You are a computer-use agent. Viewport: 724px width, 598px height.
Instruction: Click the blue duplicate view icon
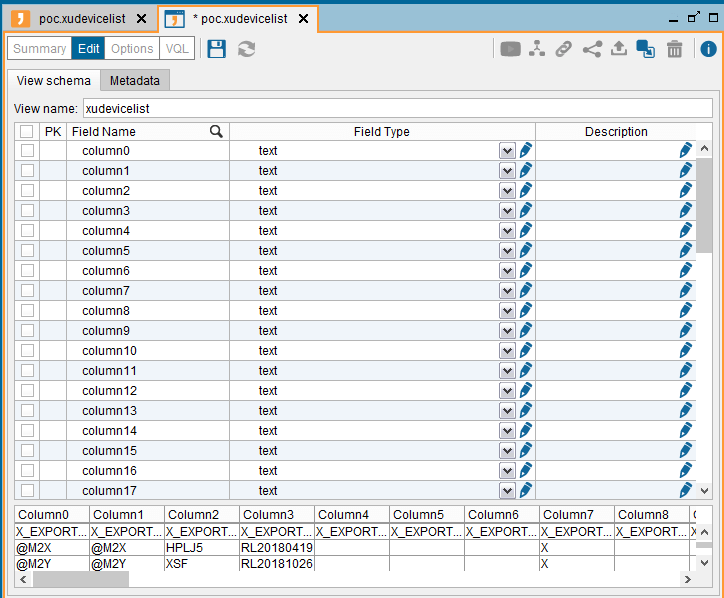(x=646, y=48)
